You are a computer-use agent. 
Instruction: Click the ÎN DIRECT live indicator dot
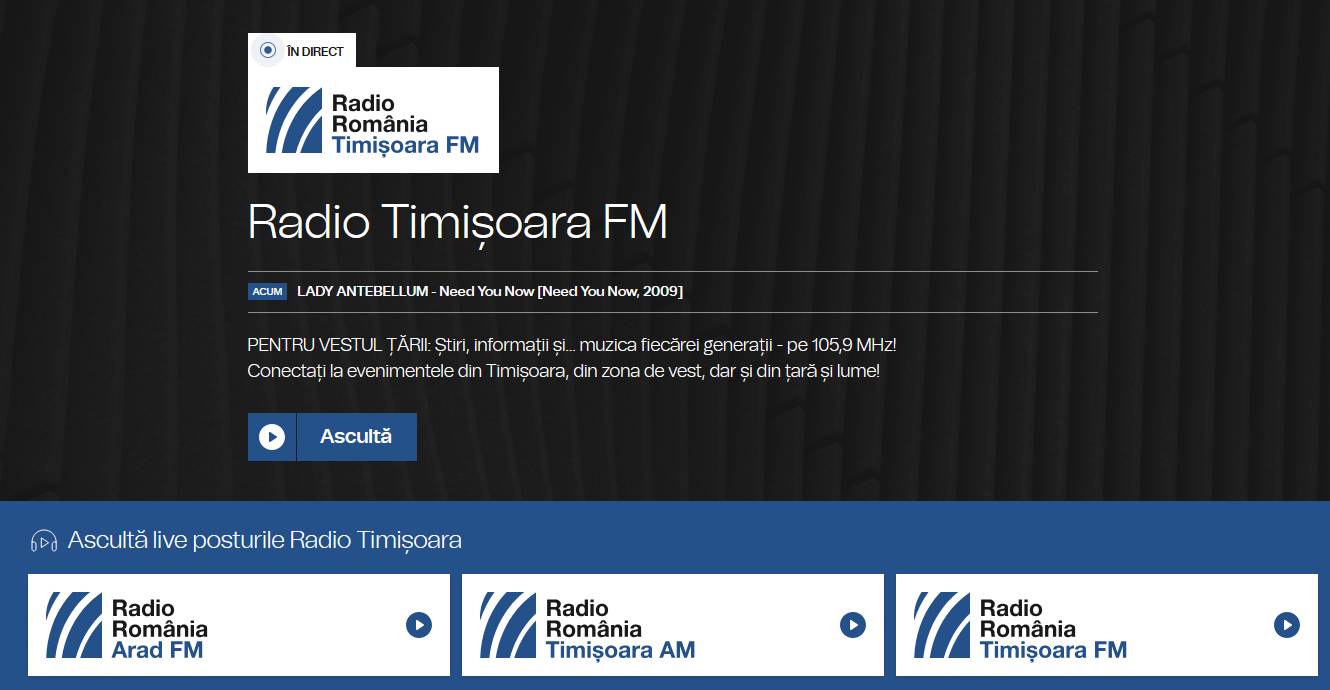[x=268, y=51]
